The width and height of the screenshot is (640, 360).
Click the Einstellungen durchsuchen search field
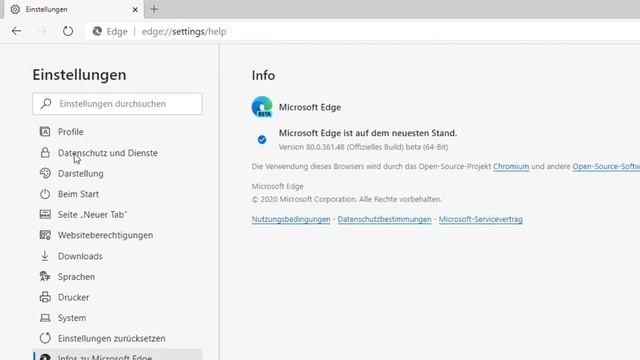(117, 104)
